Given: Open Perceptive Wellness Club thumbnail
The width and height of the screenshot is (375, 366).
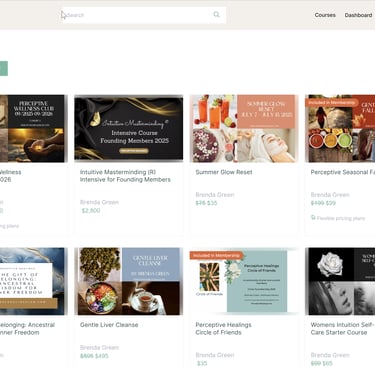Looking at the screenshot, I should tap(33, 128).
